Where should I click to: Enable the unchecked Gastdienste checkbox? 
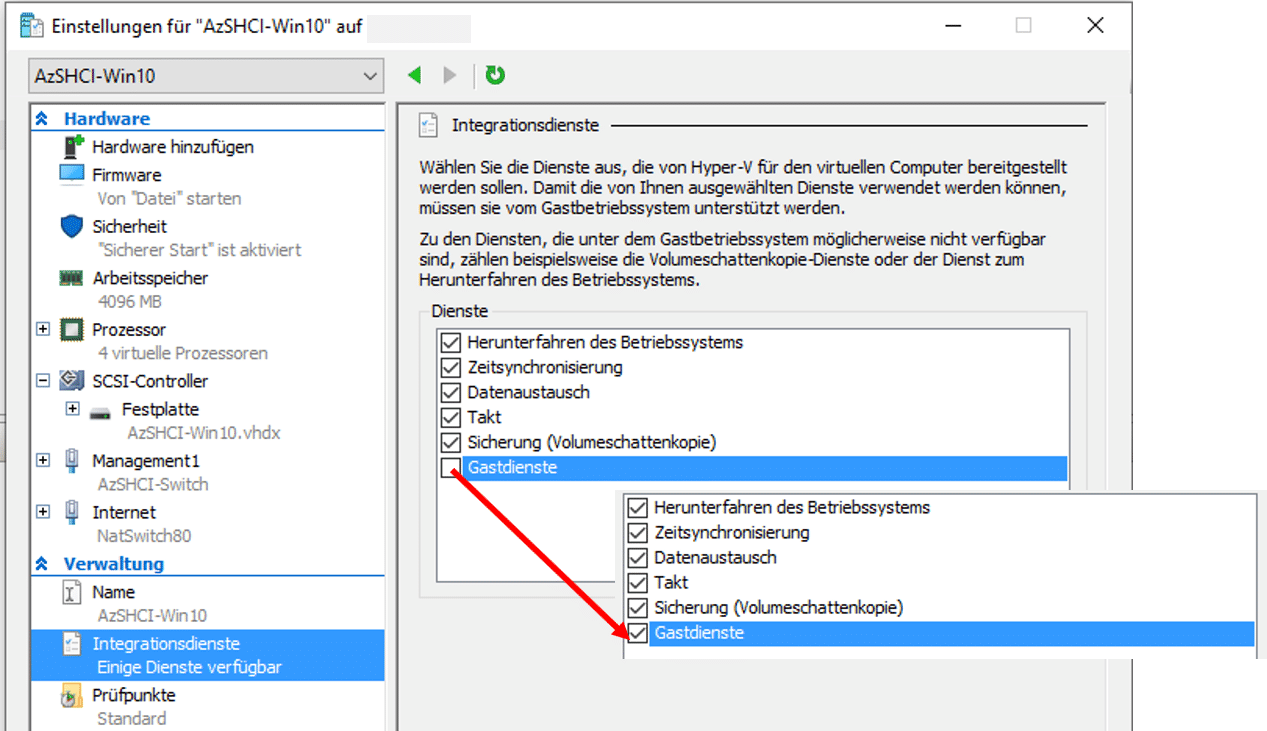tap(449, 467)
